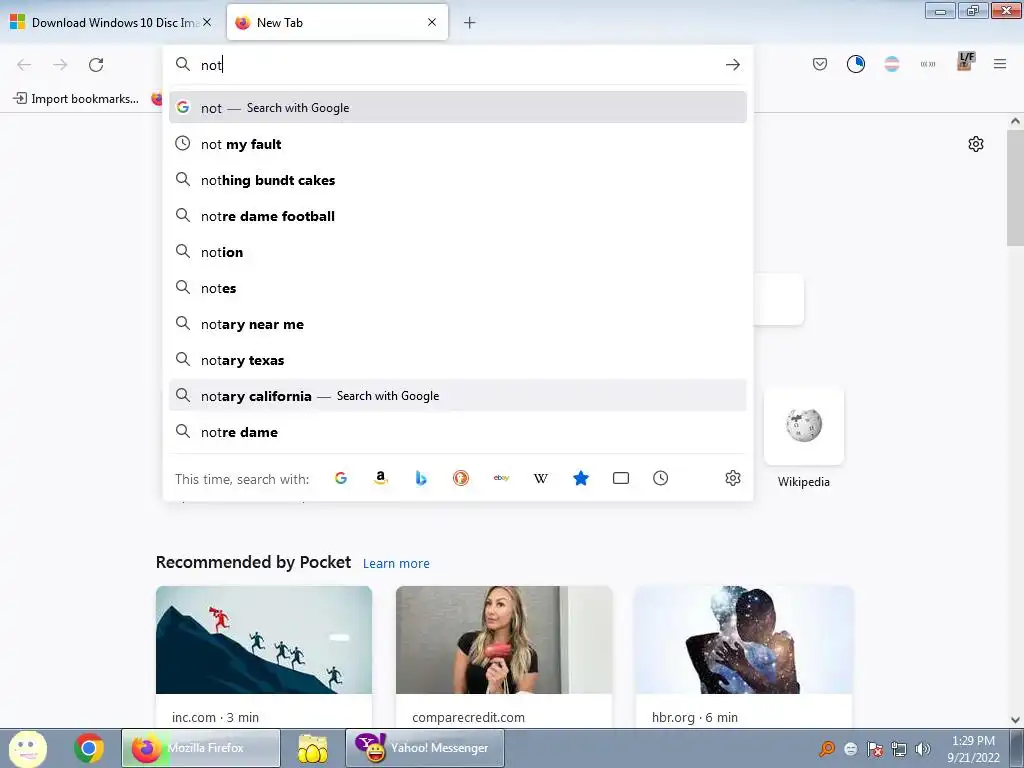Select the 'notion' suggestion

457,251
